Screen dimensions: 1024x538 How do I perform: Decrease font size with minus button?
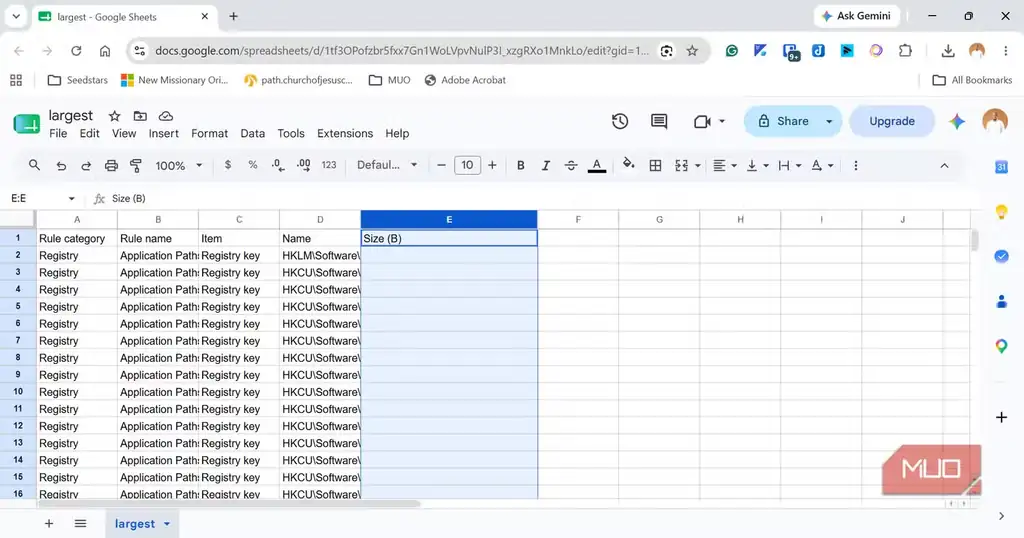(x=441, y=166)
